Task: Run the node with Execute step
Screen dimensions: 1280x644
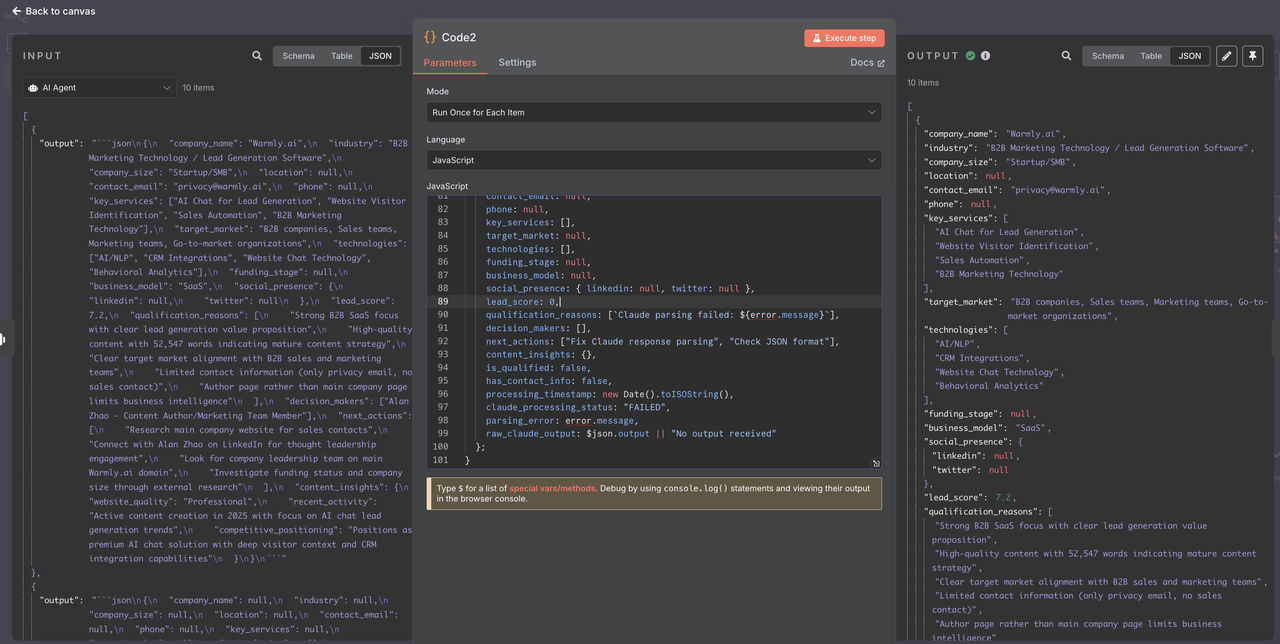Action: coord(844,38)
